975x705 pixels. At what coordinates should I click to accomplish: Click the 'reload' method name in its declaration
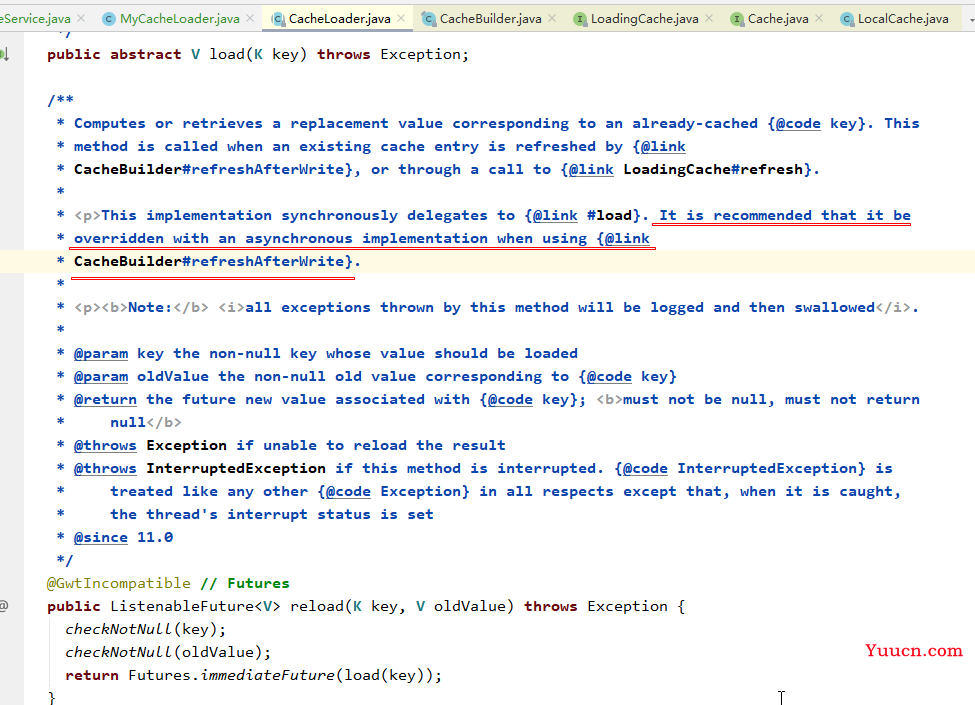(317, 606)
